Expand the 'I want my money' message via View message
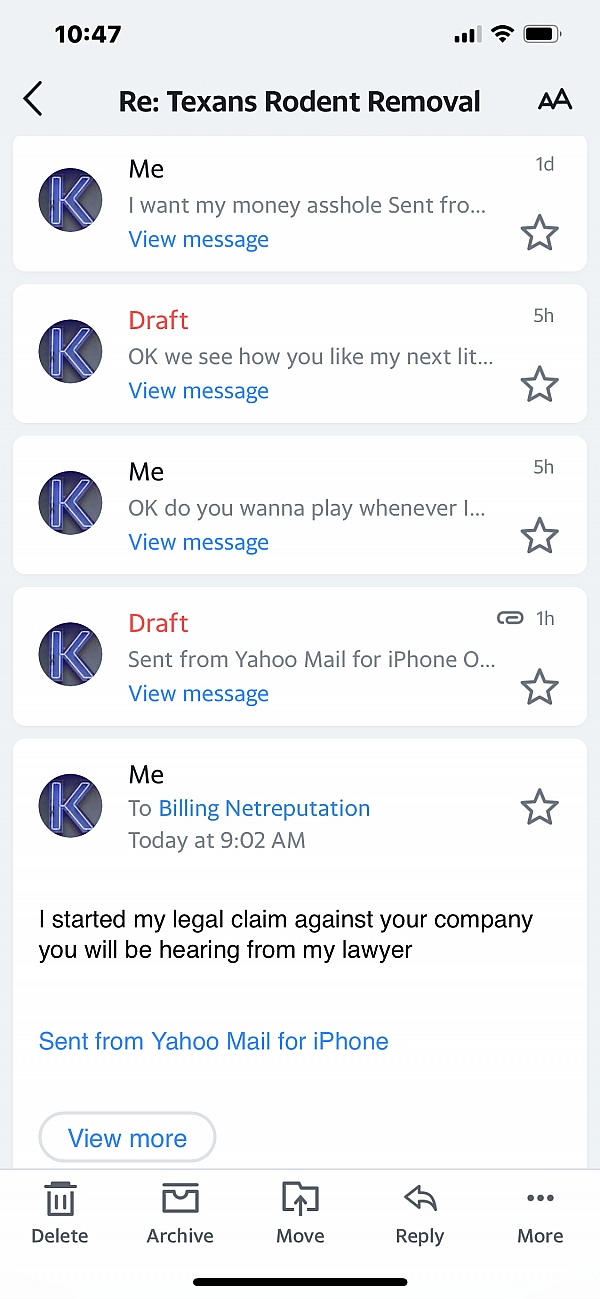600x1299 pixels. coord(198,240)
